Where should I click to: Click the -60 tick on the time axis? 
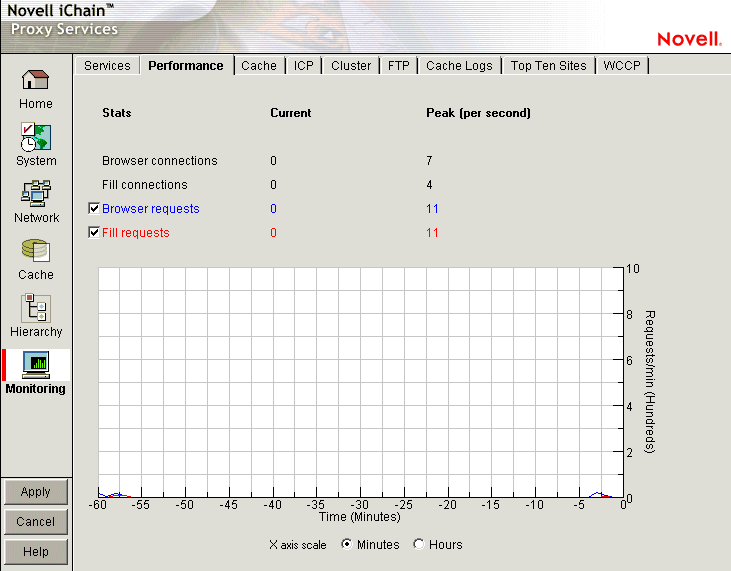tap(97, 504)
